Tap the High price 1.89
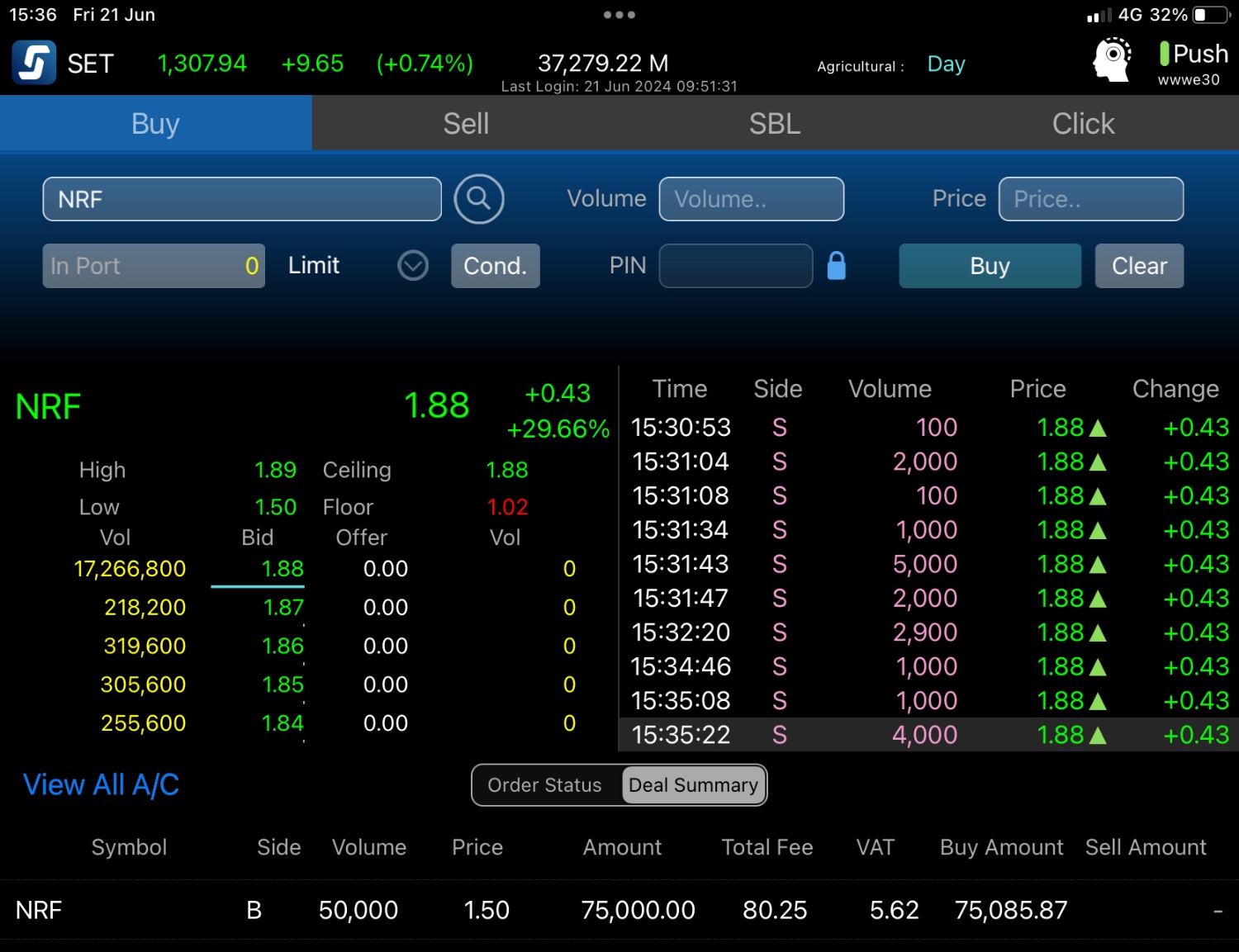 click(275, 470)
